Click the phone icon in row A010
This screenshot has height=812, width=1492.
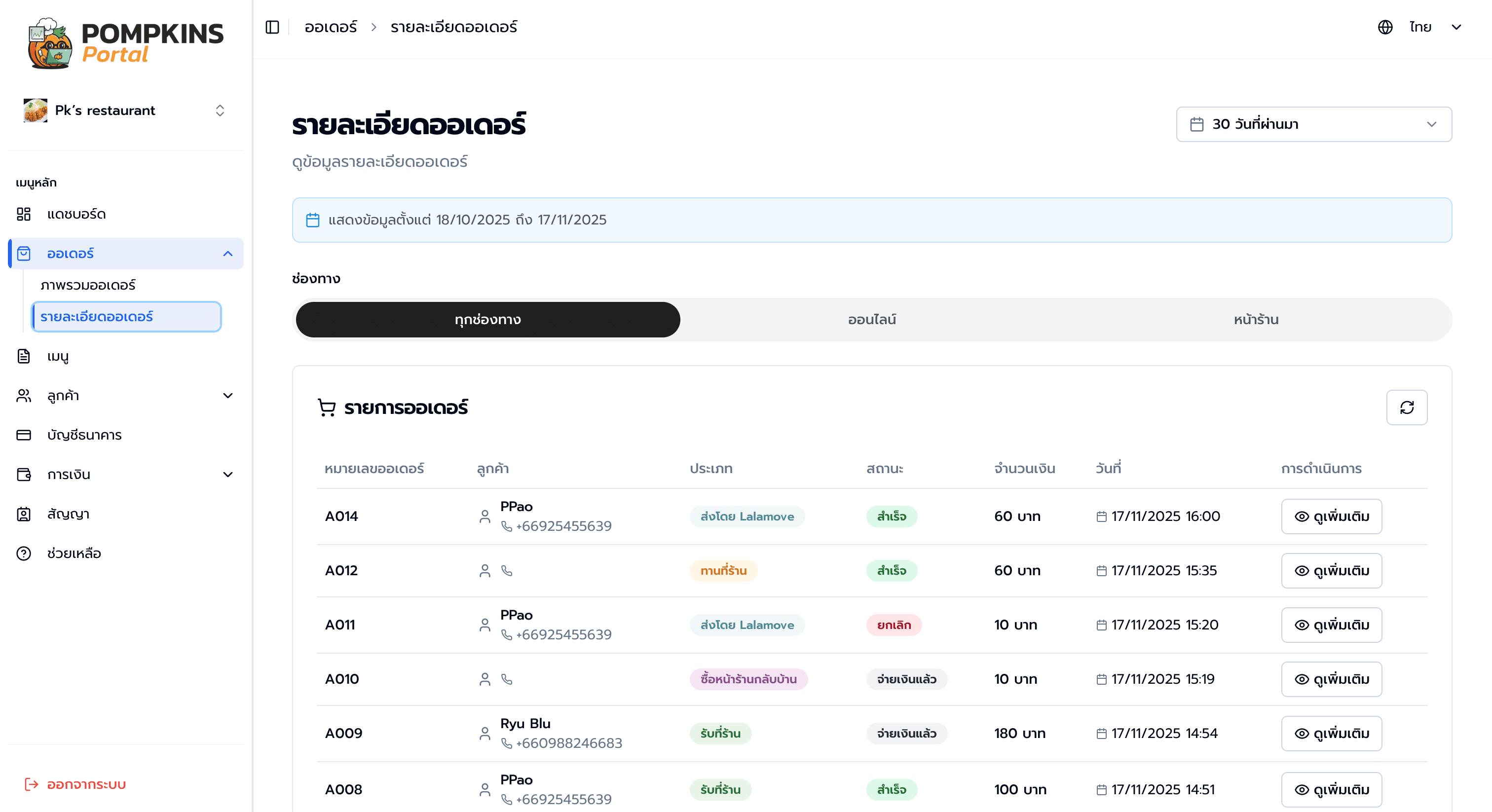(507, 679)
